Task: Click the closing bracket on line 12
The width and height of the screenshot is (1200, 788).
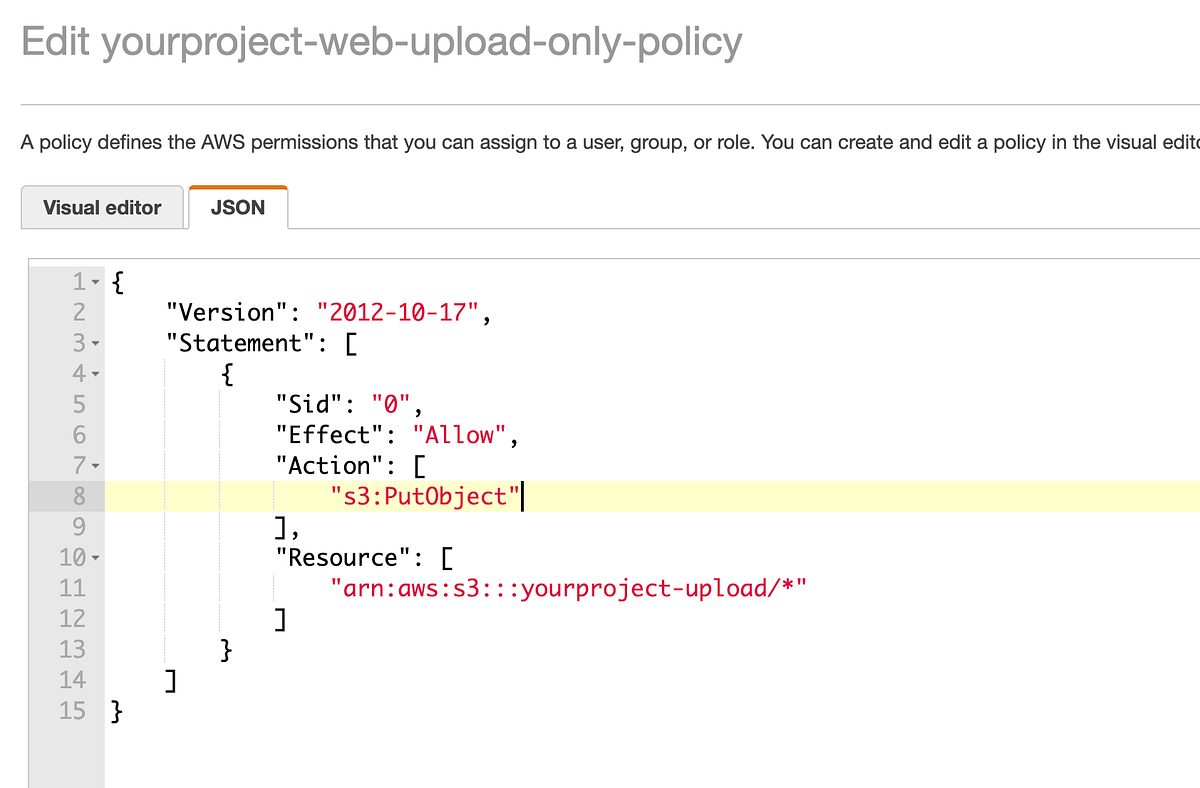Action: click(x=280, y=618)
